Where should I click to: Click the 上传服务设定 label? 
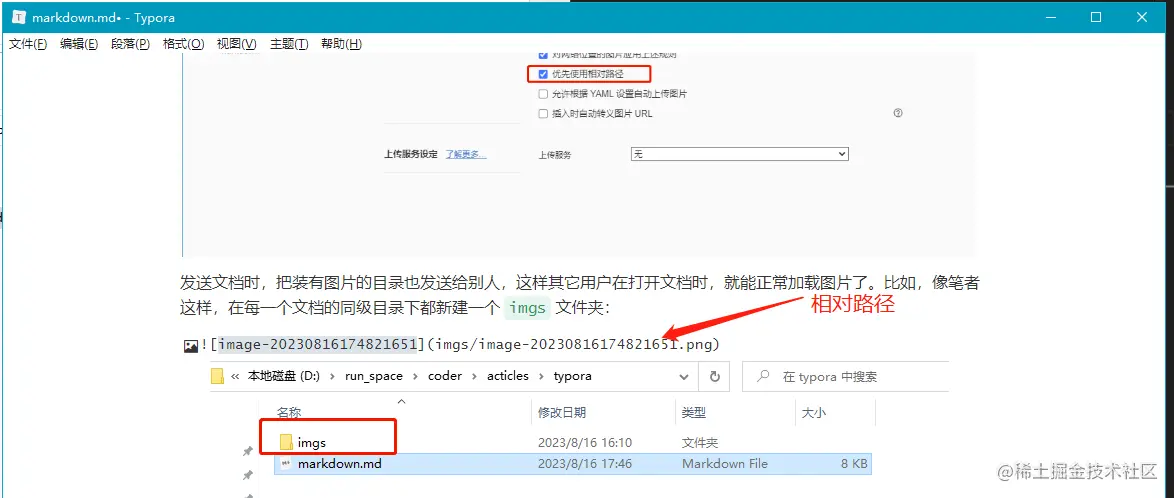click(410, 154)
